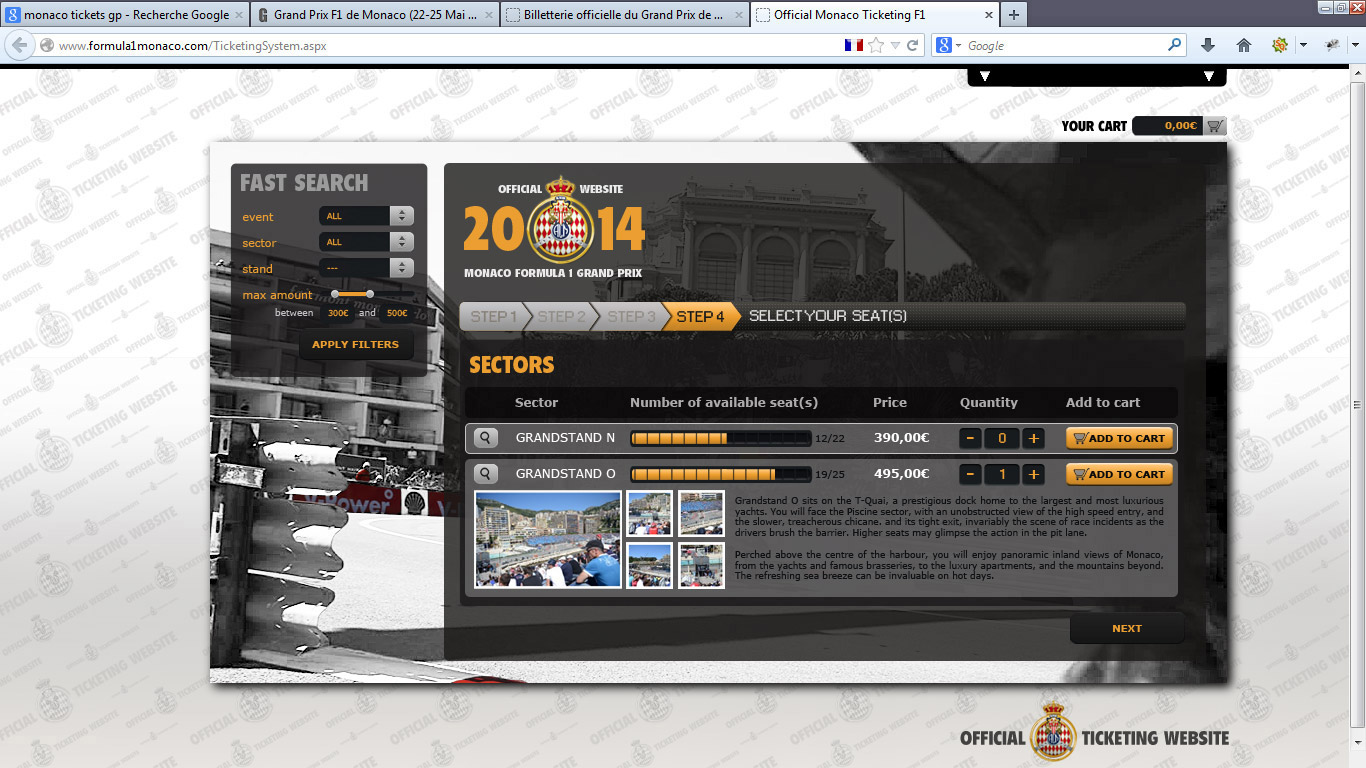Click the NEXT button
This screenshot has width=1366, height=768.
[x=1127, y=628]
